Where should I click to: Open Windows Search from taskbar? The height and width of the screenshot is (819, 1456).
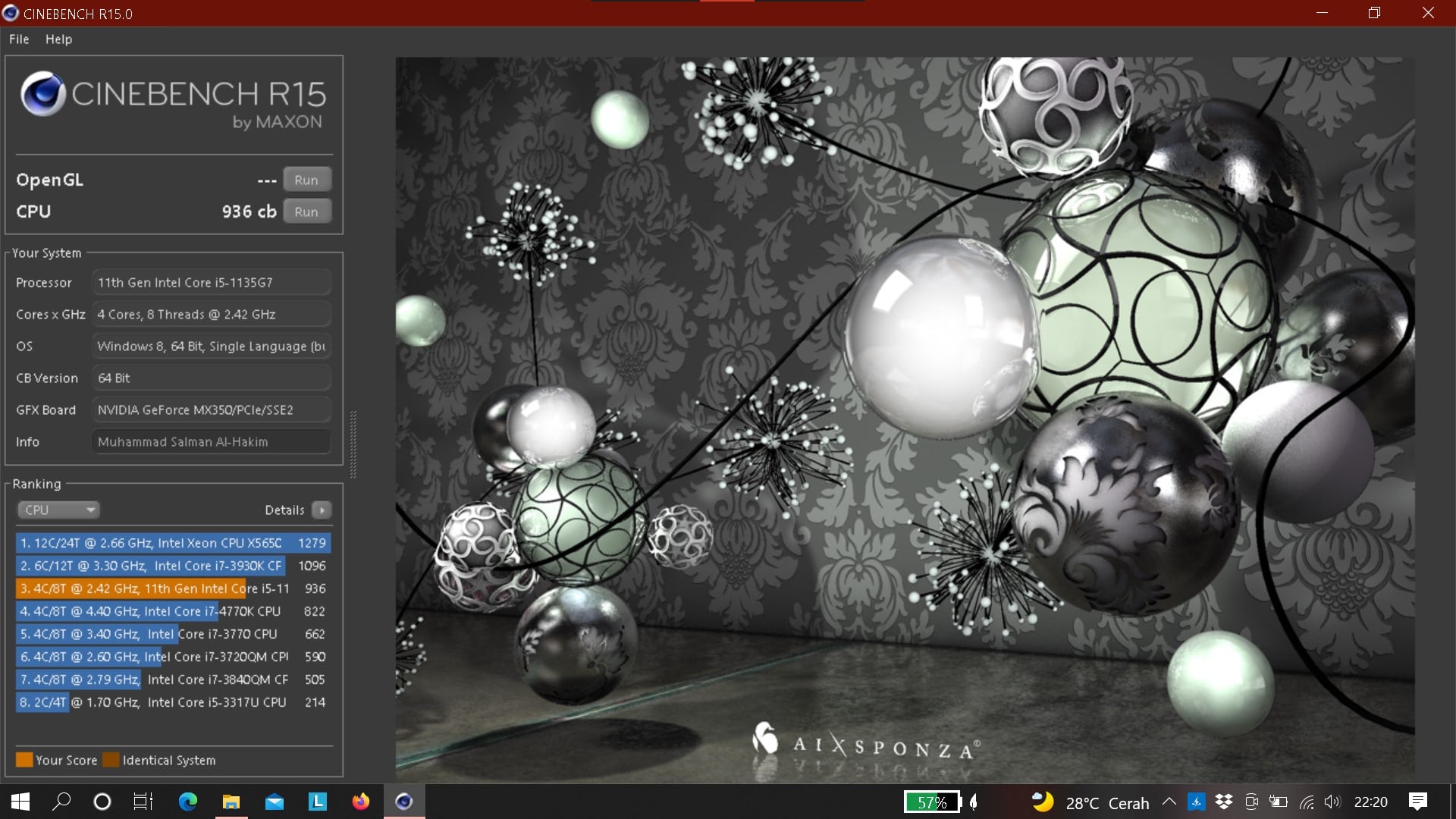pyautogui.click(x=61, y=802)
